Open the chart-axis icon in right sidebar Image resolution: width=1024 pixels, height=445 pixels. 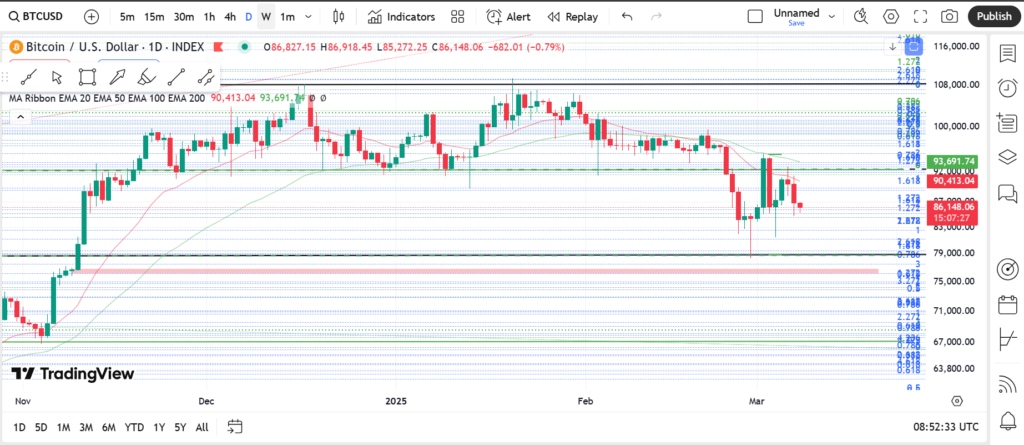[1007, 339]
